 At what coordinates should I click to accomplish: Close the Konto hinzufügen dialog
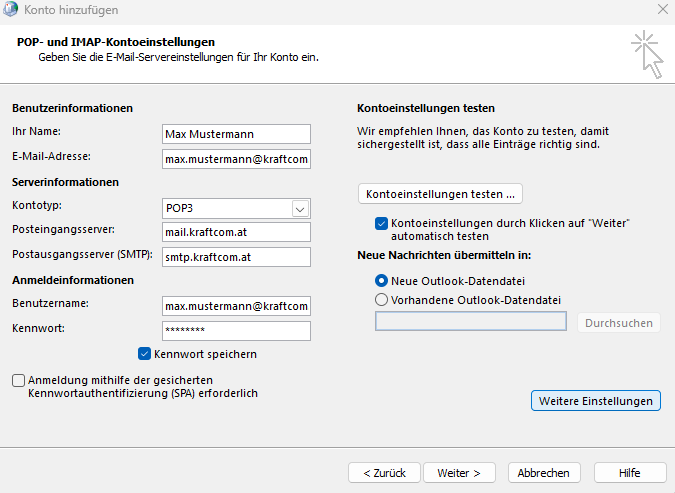point(662,10)
